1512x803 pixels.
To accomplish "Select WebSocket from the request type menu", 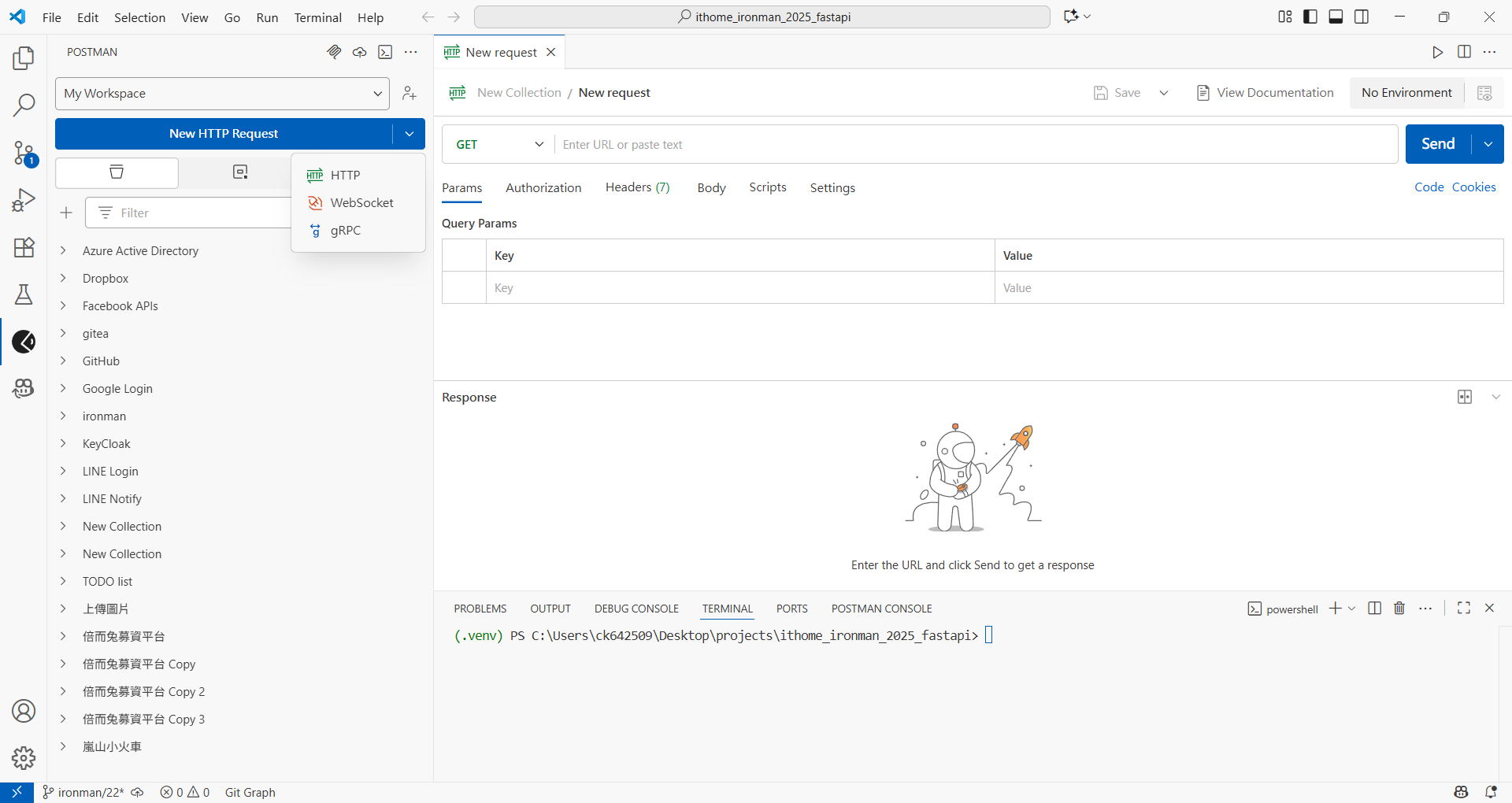I will pyautogui.click(x=361, y=203).
